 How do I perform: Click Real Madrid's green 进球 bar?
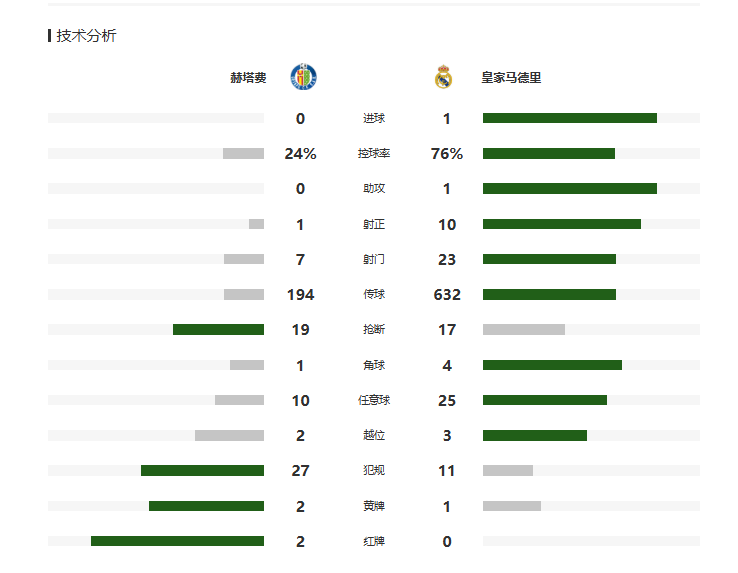[x=569, y=118]
